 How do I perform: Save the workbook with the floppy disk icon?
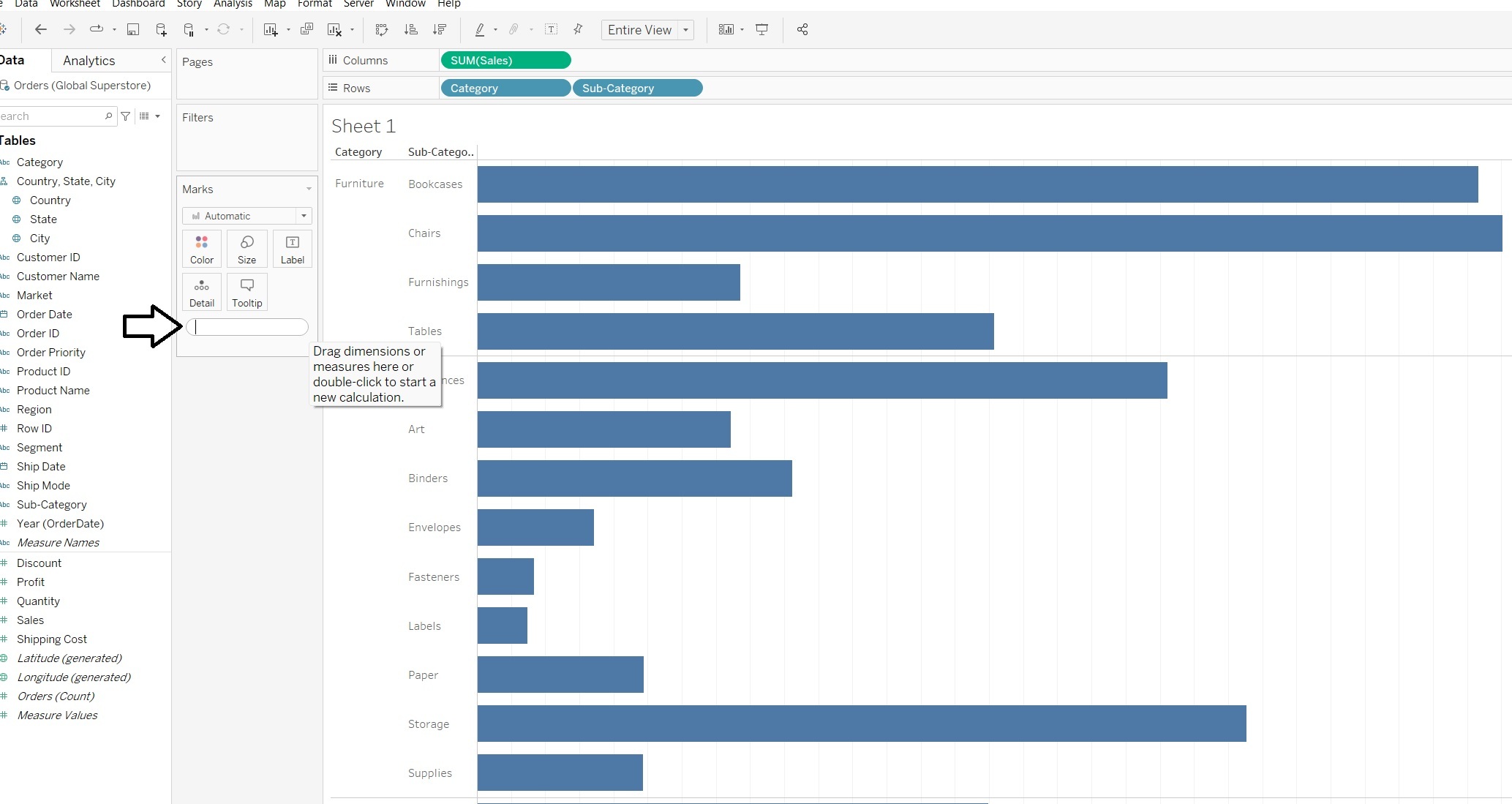pos(133,29)
